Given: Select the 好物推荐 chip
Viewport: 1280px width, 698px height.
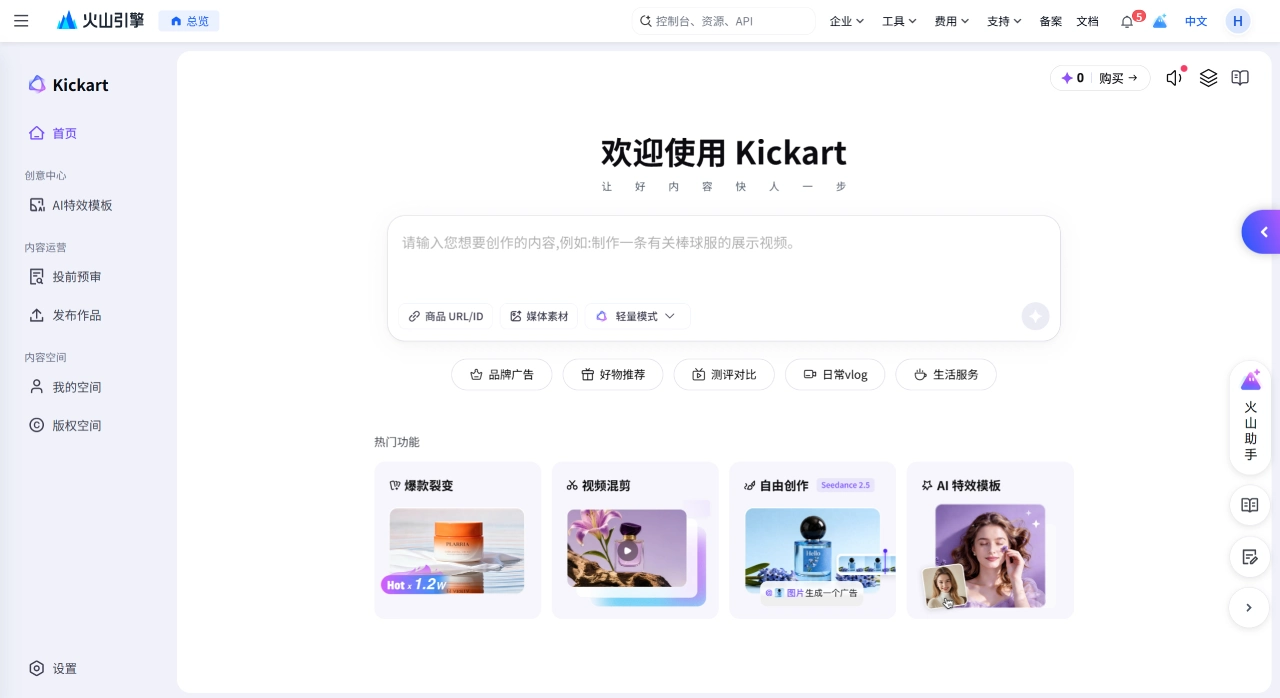Looking at the screenshot, I should pos(613,375).
